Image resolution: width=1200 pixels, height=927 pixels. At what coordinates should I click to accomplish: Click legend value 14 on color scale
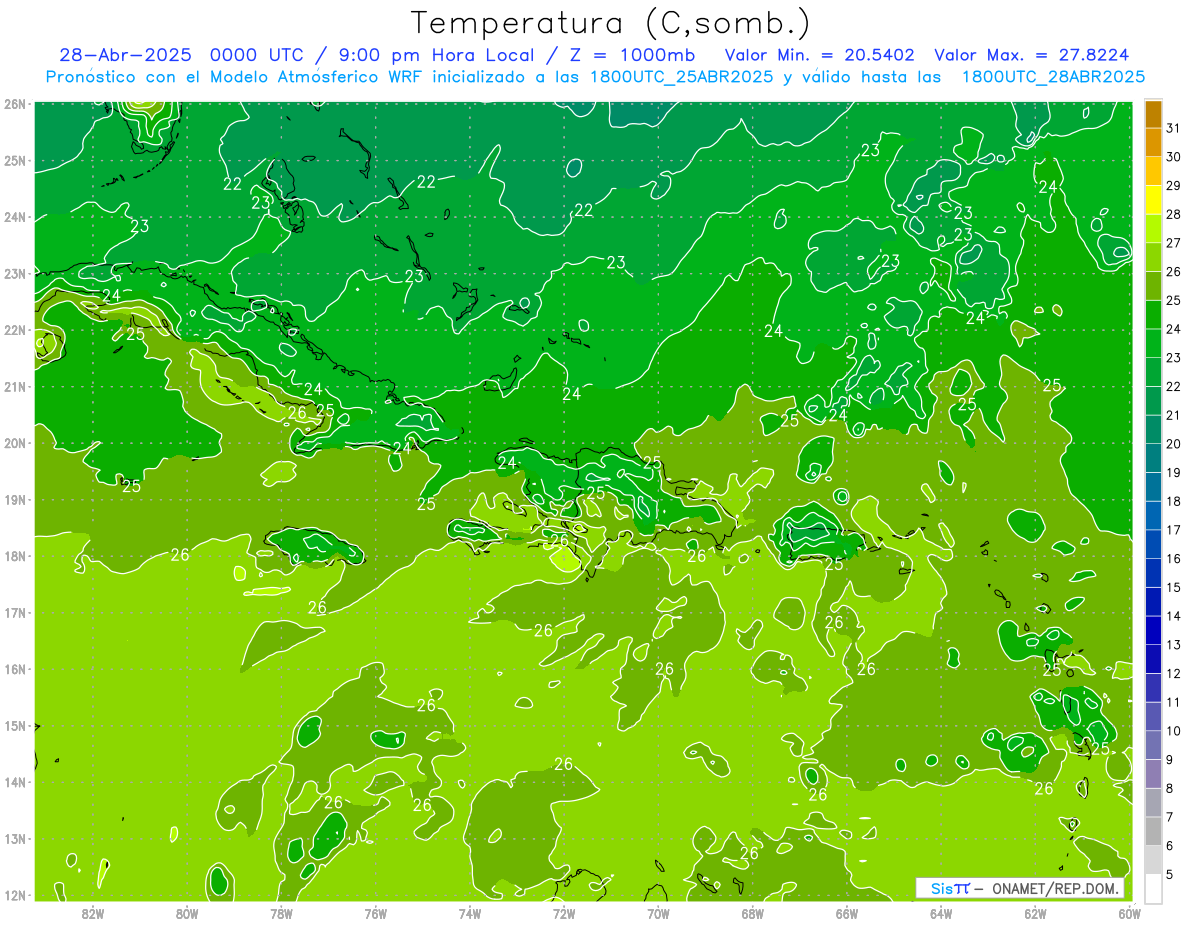coord(1173,616)
